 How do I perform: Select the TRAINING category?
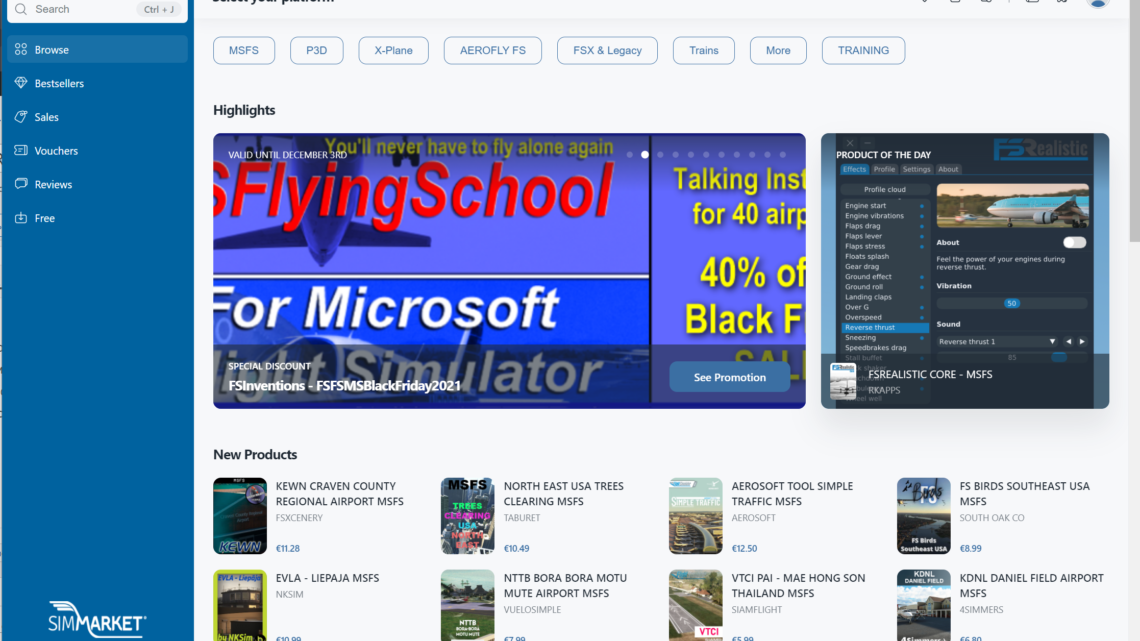tap(863, 50)
